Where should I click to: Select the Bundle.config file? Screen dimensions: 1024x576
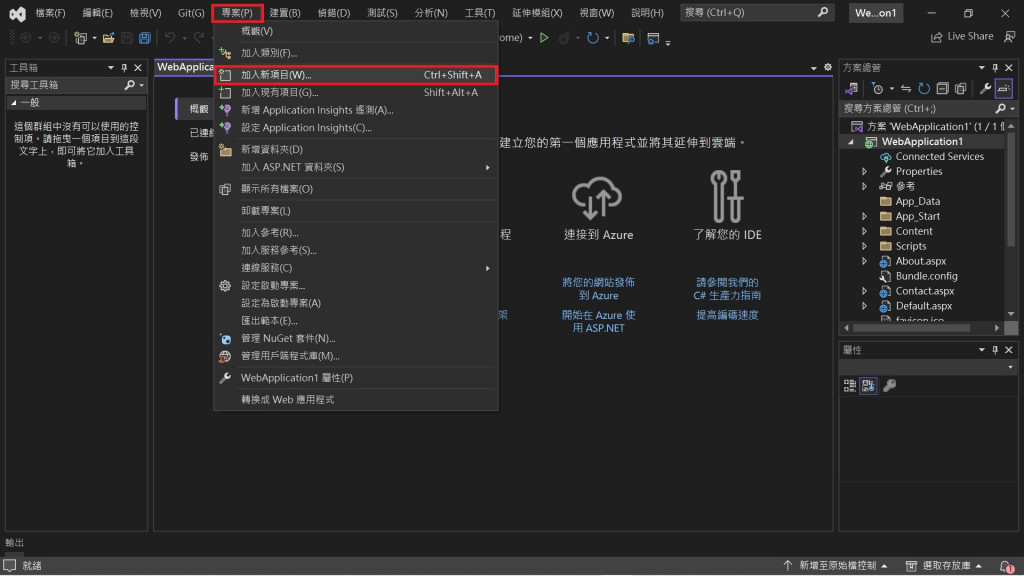[926, 276]
